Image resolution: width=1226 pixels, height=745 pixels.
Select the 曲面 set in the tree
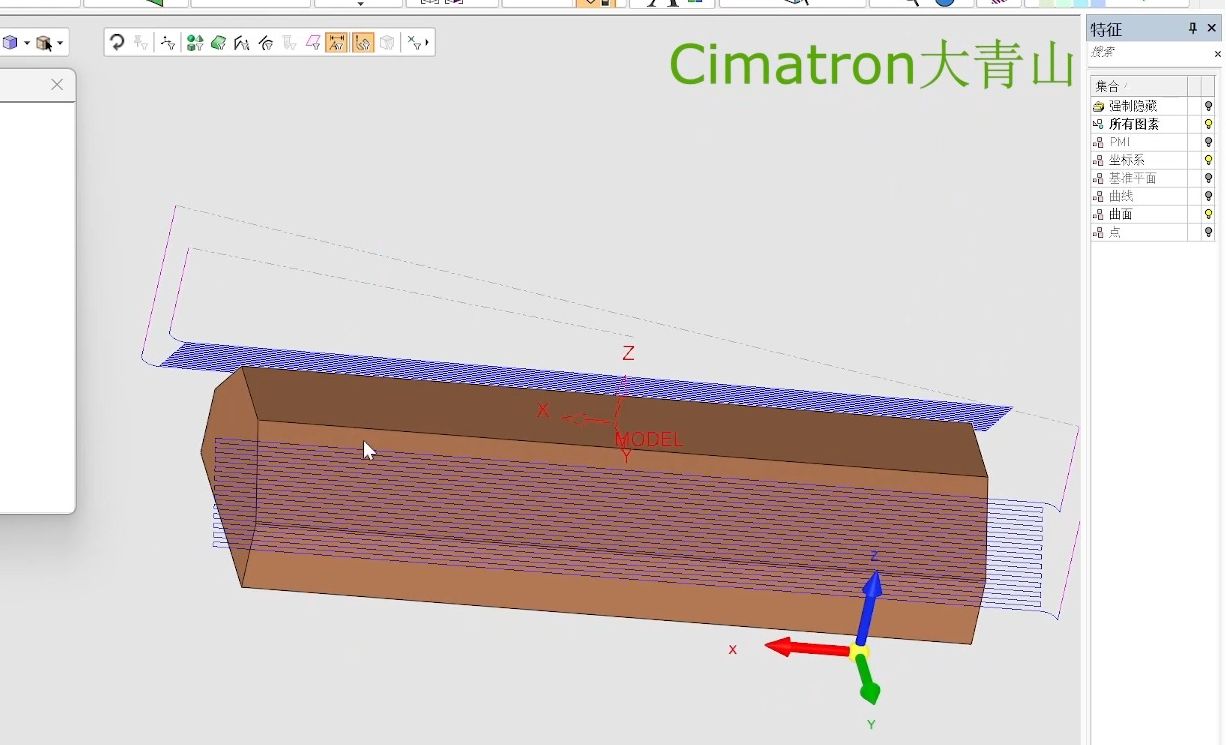coord(1121,214)
